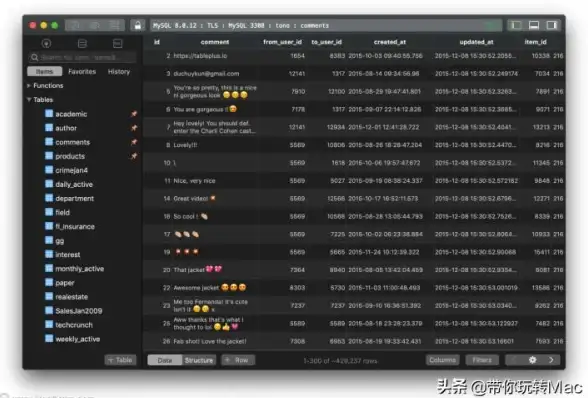Click the interest table icon
Screen dimensions: 588x398
coord(49,254)
